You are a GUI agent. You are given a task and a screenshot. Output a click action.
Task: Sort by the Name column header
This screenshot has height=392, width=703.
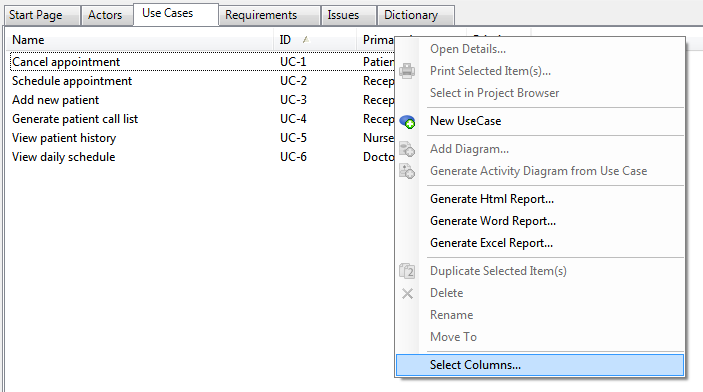[x=140, y=40]
